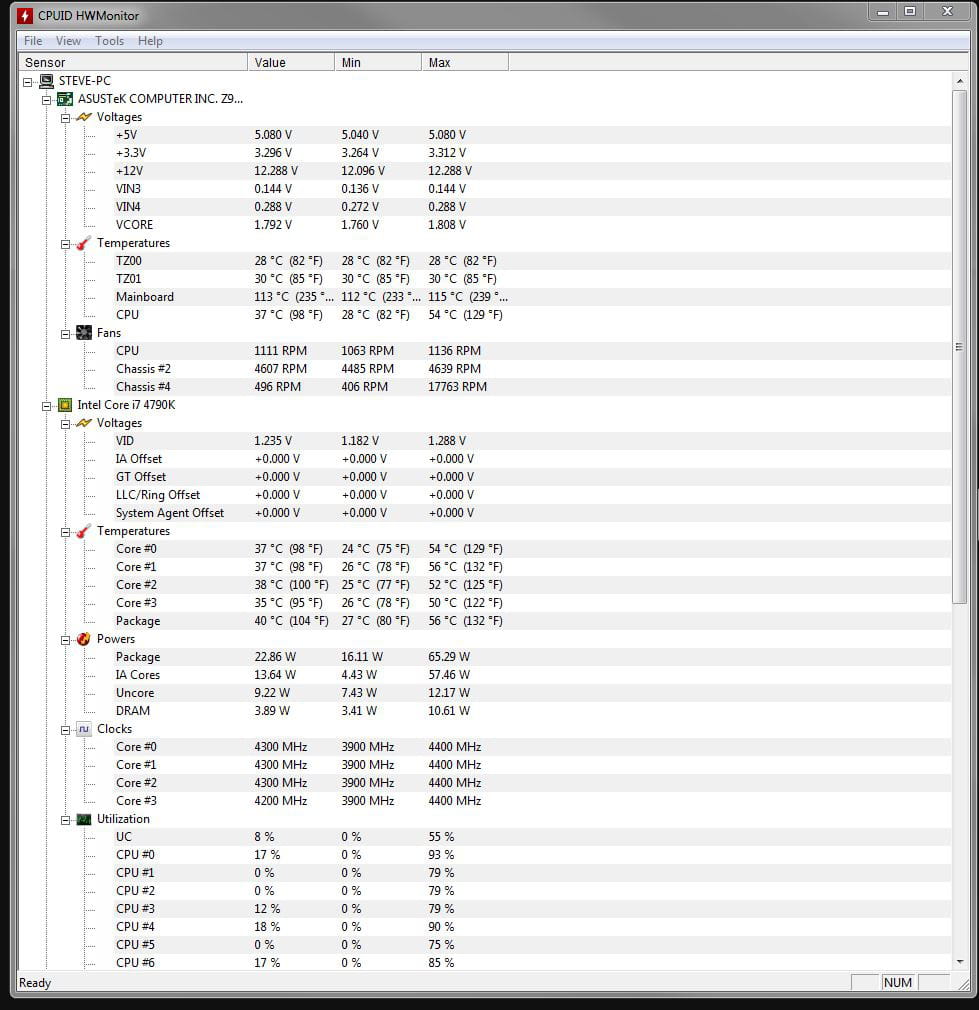Collapse the CPU Temperatures group

tap(65, 532)
